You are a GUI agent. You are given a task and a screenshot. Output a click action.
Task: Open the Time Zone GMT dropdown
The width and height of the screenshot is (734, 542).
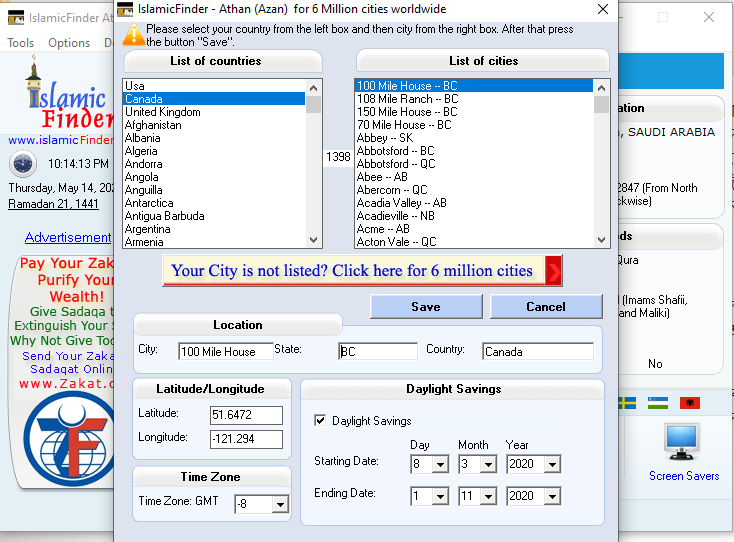280,505
